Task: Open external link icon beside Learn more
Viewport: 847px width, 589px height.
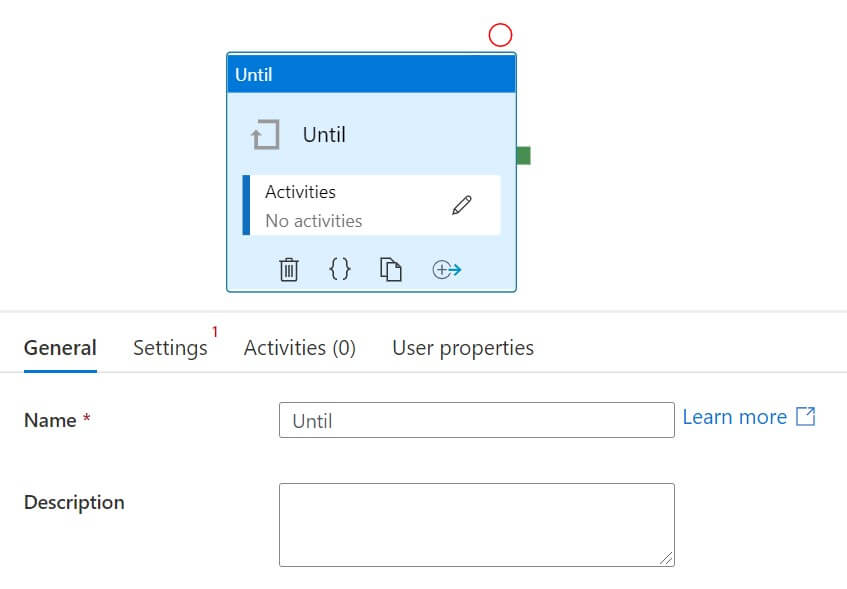Action: pos(805,417)
